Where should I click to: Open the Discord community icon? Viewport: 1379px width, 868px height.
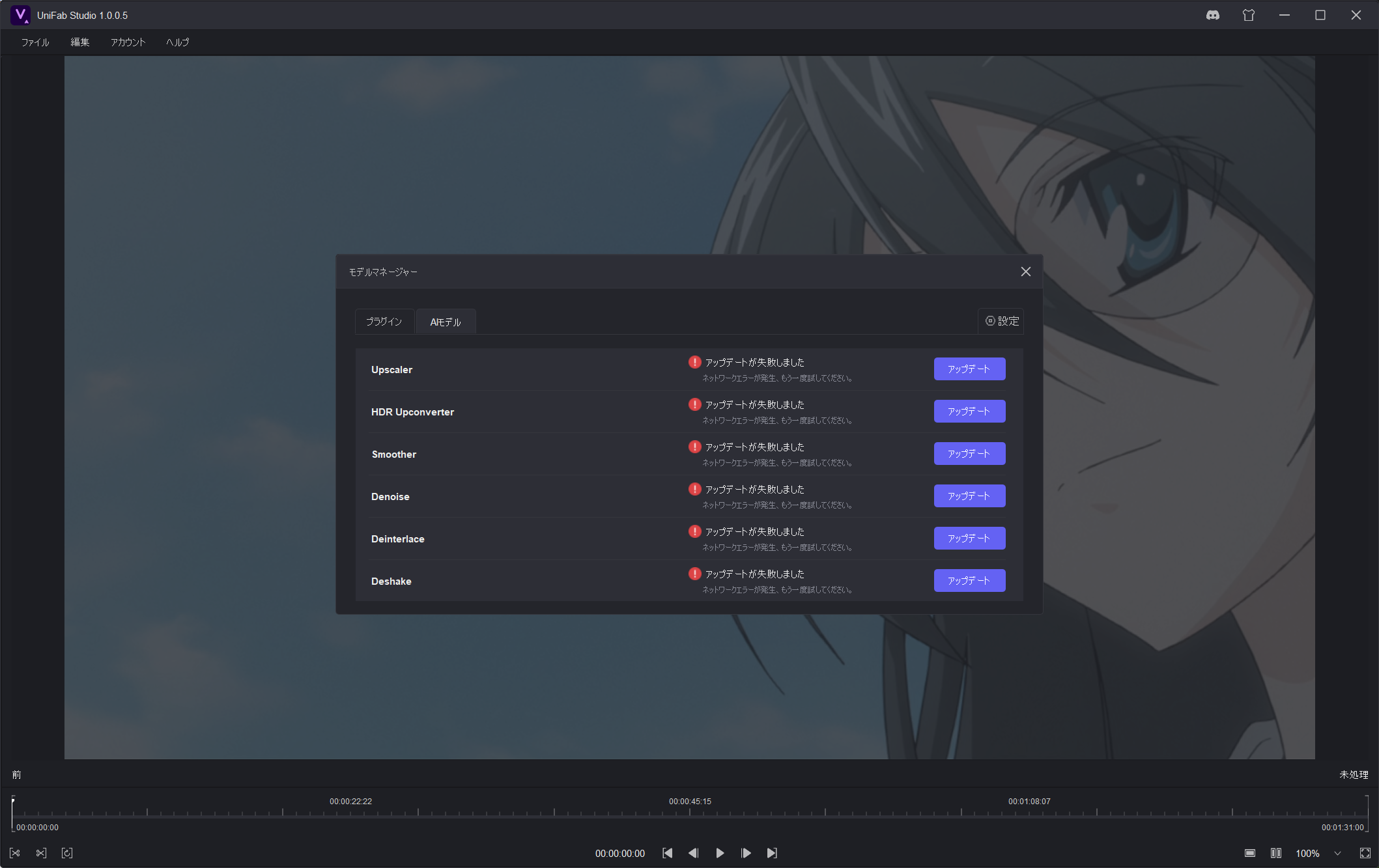(1212, 15)
